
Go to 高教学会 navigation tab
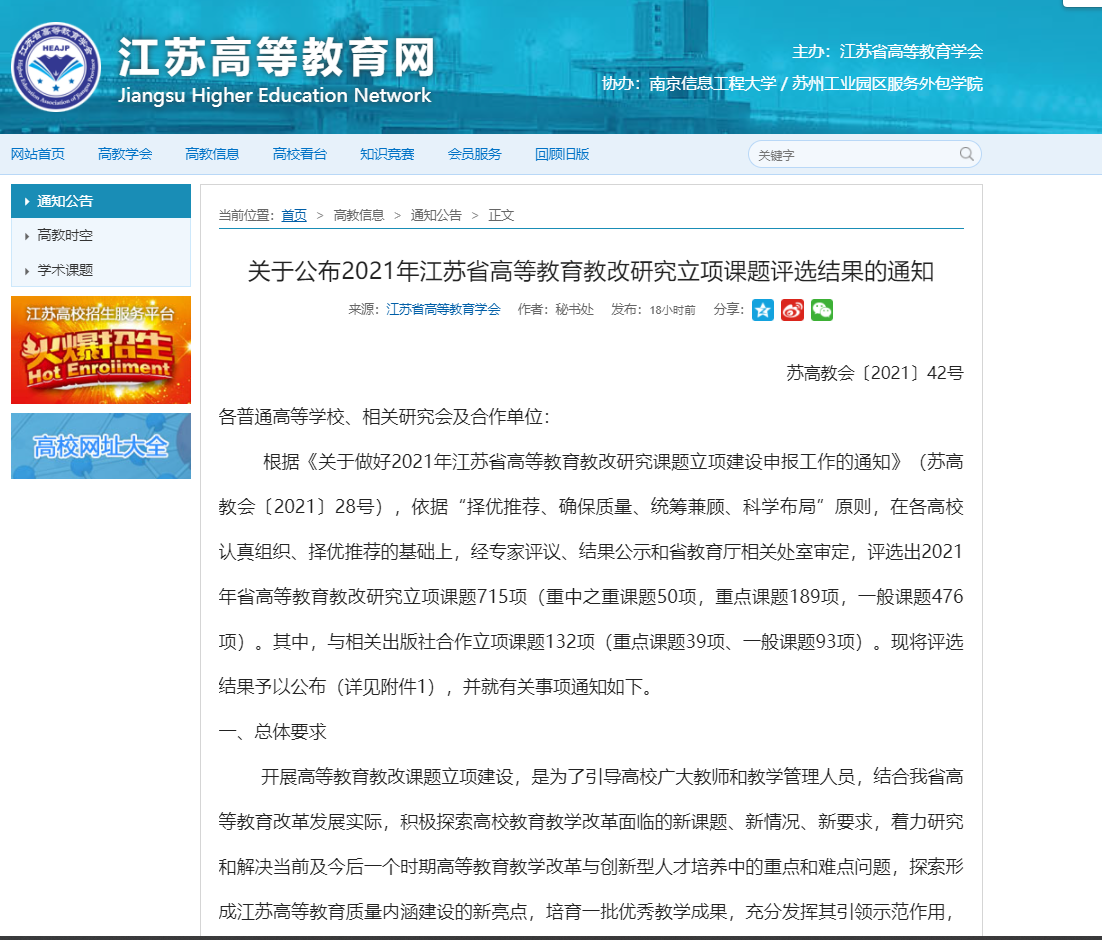pyautogui.click(x=125, y=154)
